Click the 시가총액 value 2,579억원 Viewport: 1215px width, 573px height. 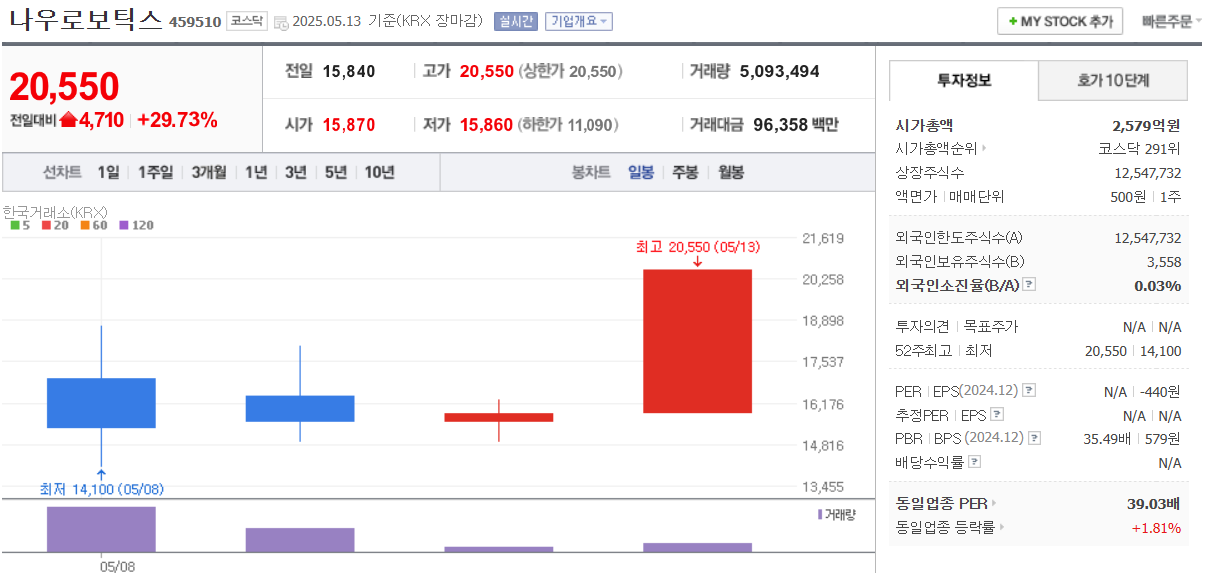pyautogui.click(x=1146, y=125)
